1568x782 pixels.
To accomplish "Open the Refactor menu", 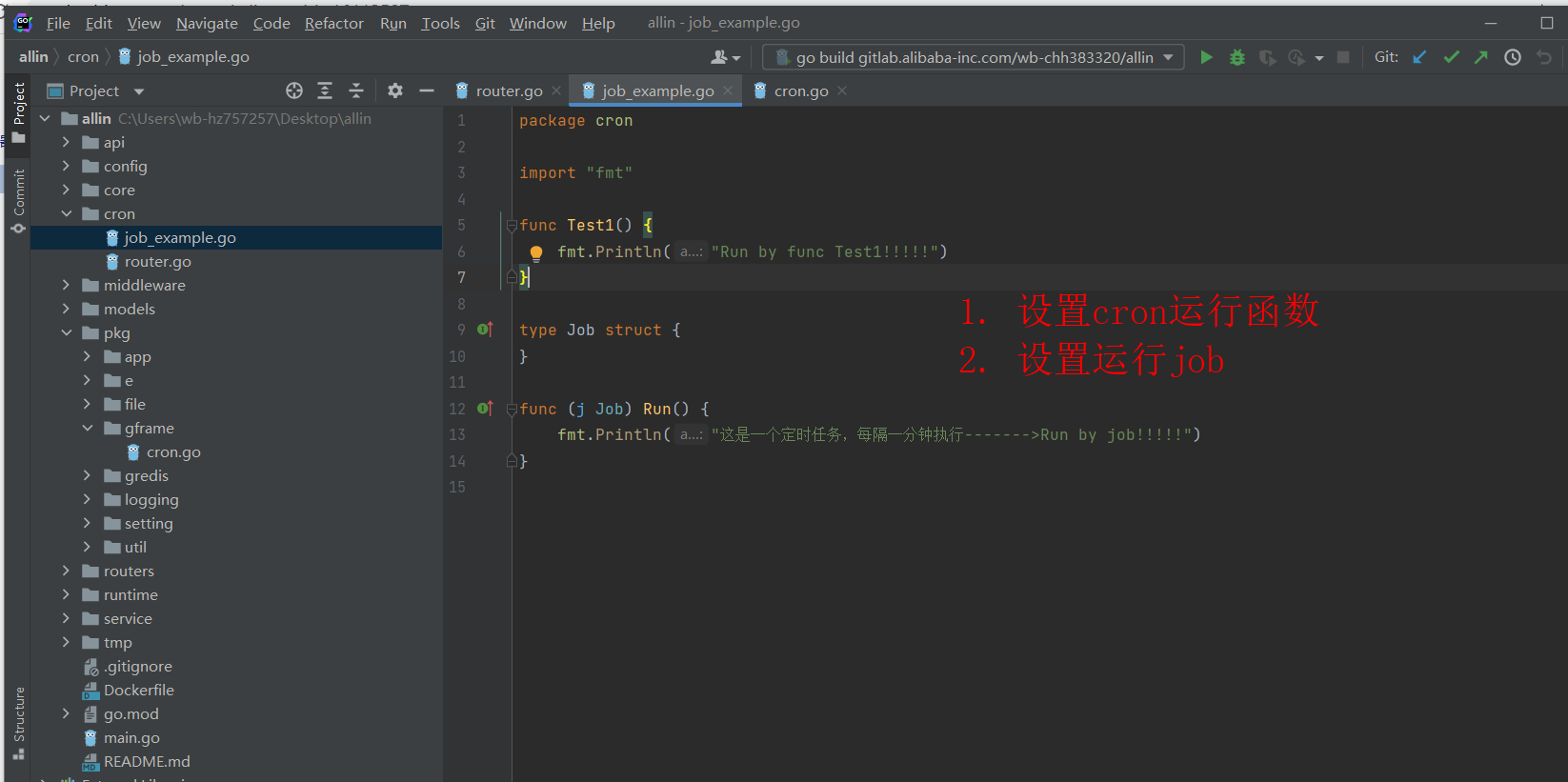I will click(x=333, y=23).
